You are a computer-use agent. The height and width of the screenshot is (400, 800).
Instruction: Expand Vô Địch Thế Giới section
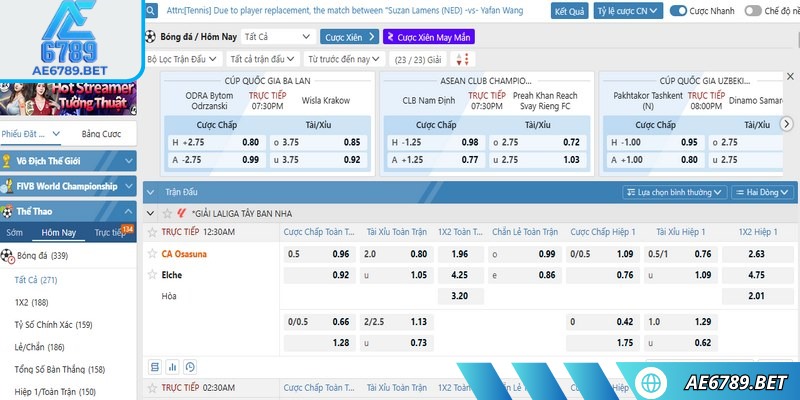[x=68, y=161]
